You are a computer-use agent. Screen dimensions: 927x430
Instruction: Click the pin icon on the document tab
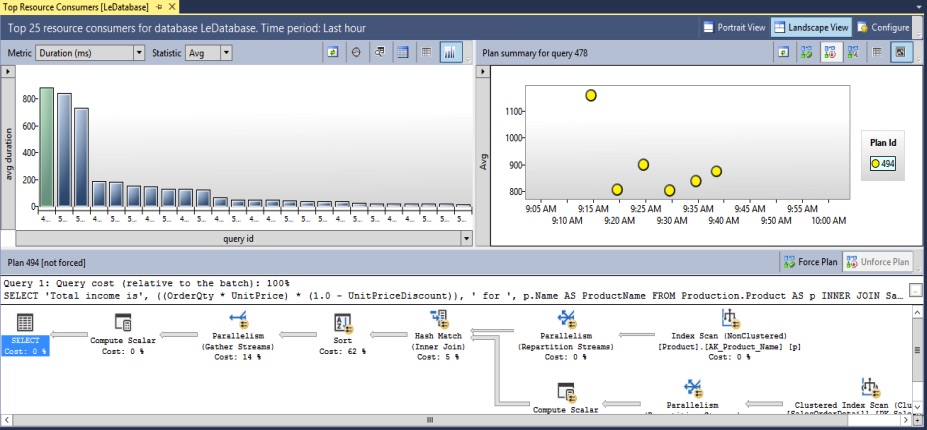[160, 7]
